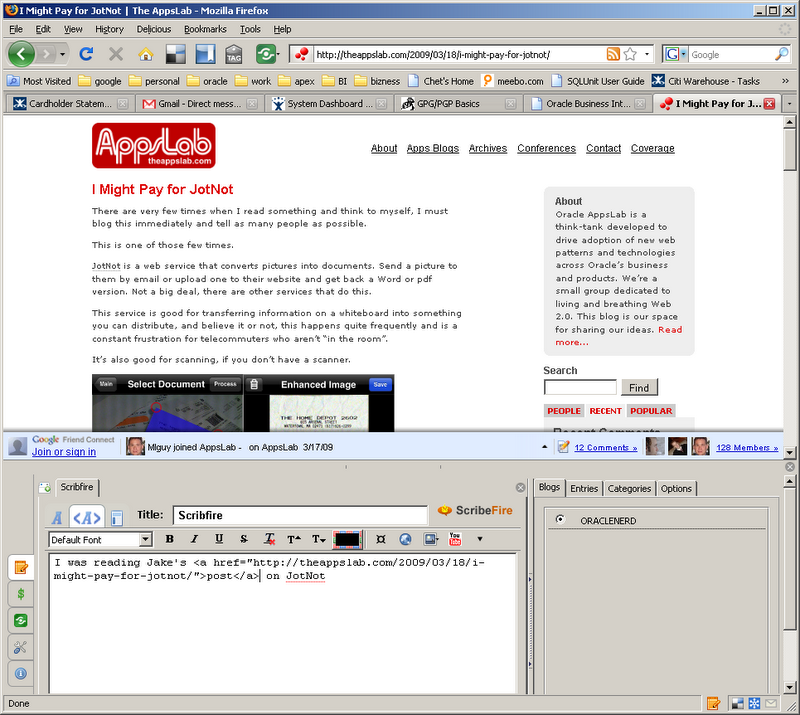
Task: Reload the current page
Action: [x=86, y=54]
